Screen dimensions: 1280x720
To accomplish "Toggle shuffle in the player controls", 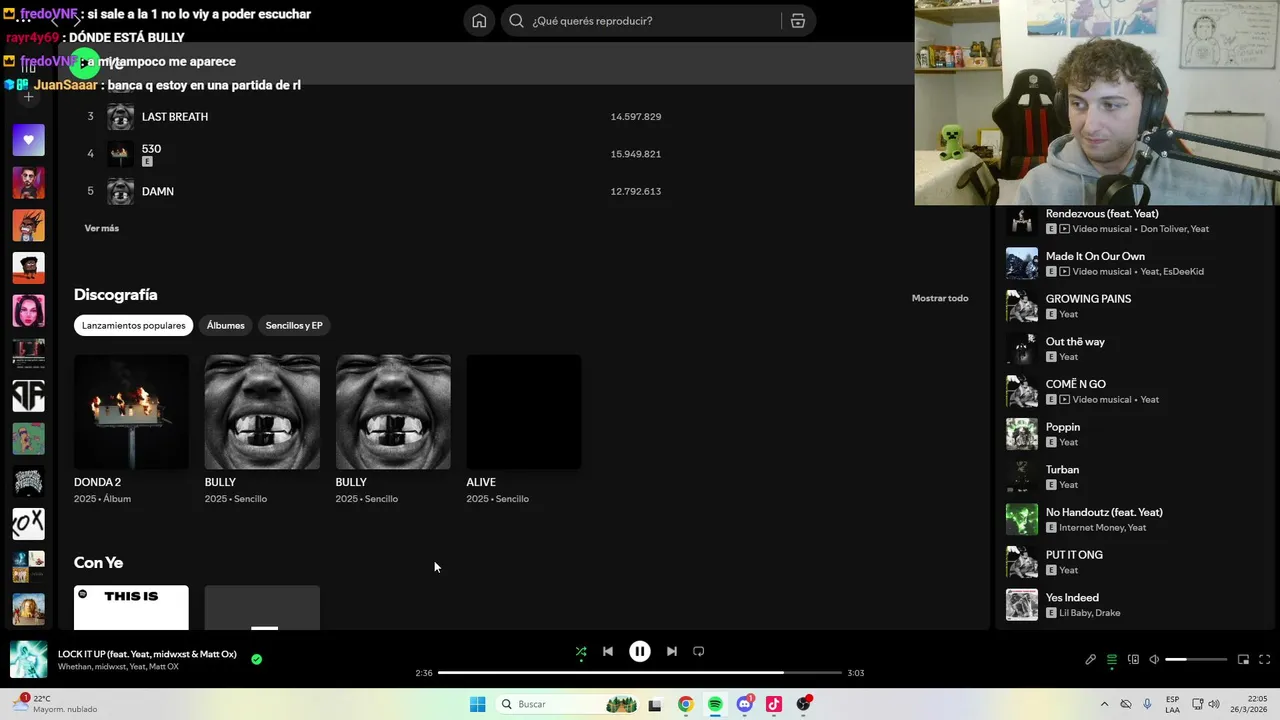I will pos(581,651).
